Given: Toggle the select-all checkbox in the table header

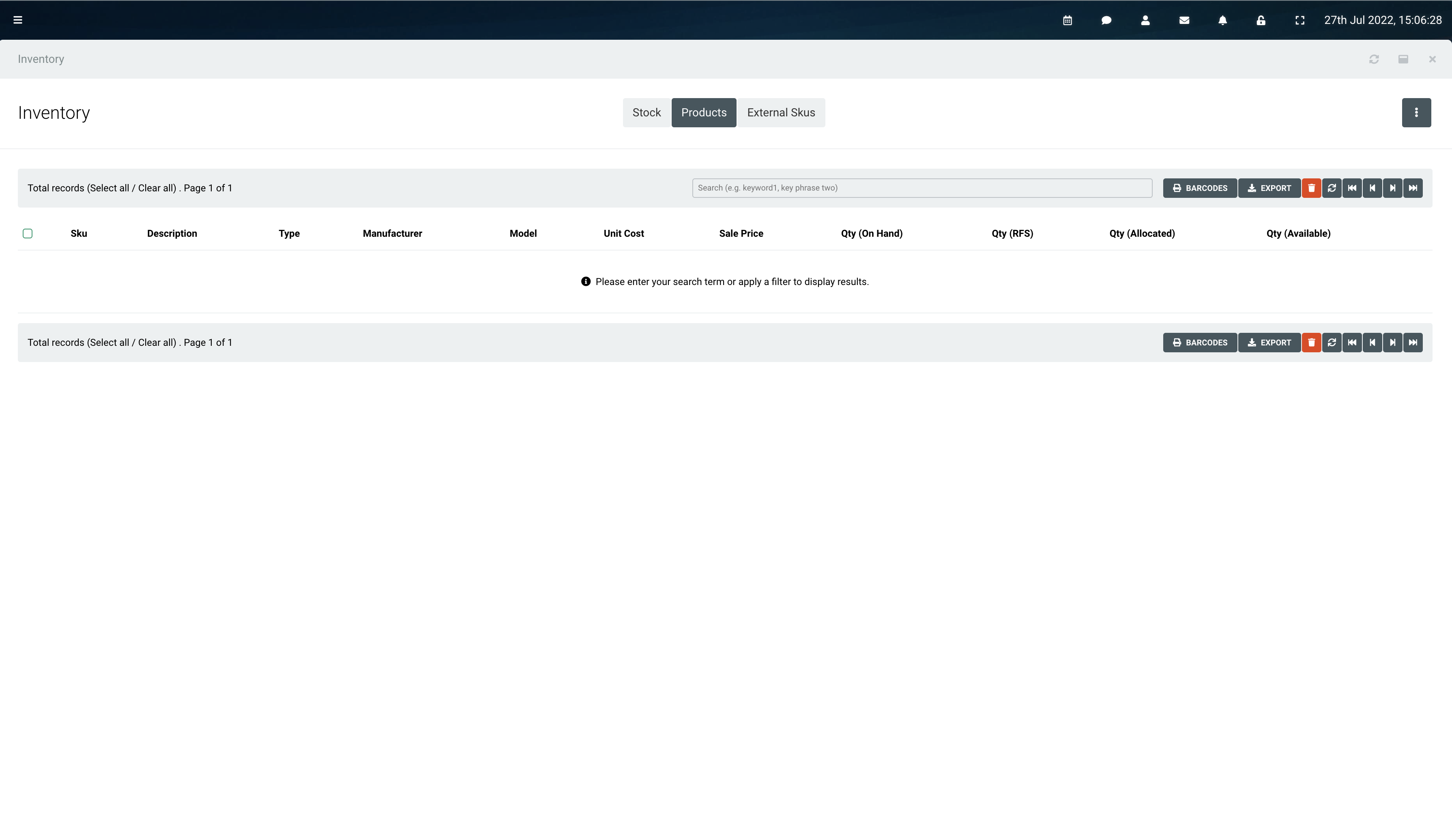Looking at the screenshot, I should pyautogui.click(x=28, y=233).
